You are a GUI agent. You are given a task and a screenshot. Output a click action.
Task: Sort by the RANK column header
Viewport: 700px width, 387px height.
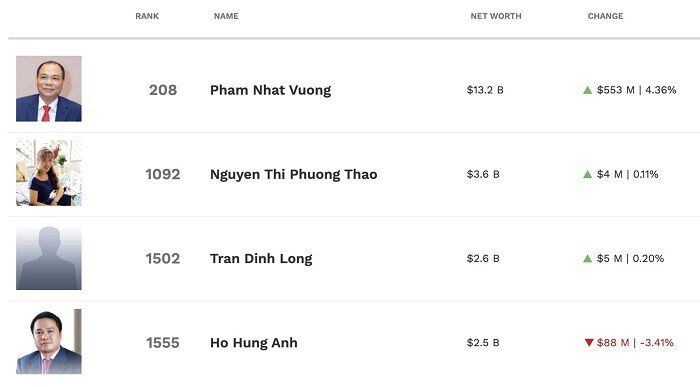coord(147,16)
